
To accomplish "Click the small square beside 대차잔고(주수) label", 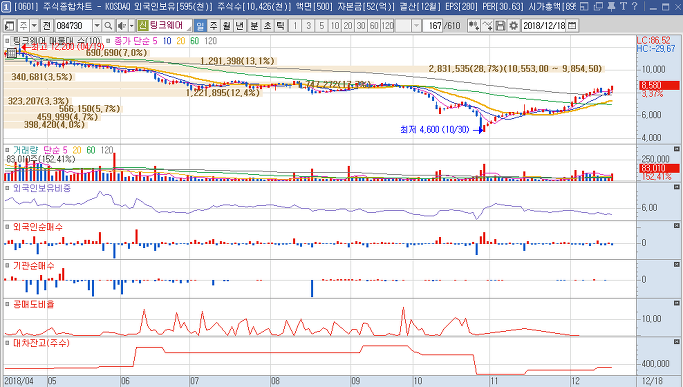I will (x=7, y=343).
